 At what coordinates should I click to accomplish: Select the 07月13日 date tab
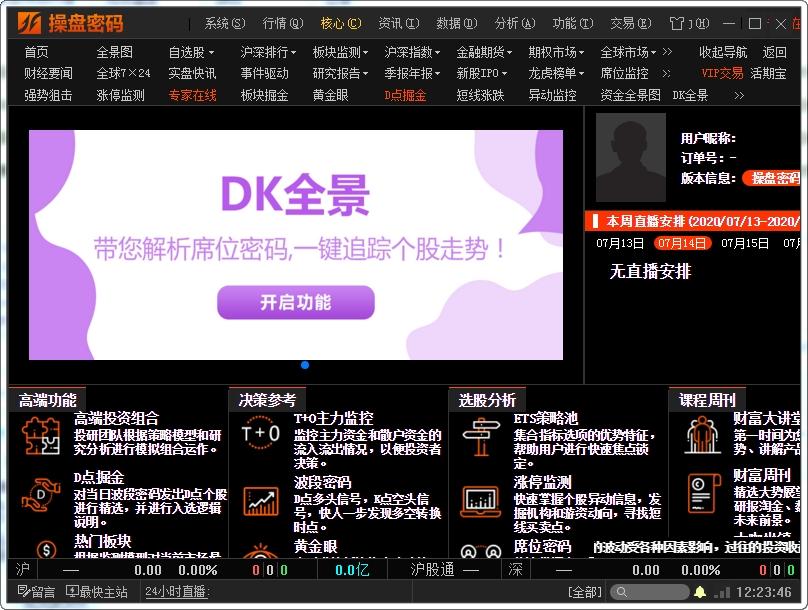click(x=620, y=243)
